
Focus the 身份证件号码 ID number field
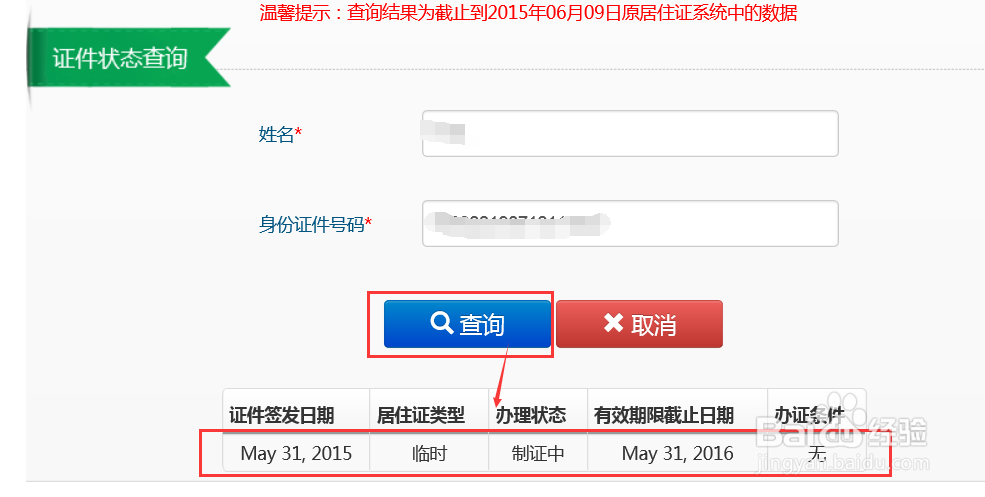[630, 224]
